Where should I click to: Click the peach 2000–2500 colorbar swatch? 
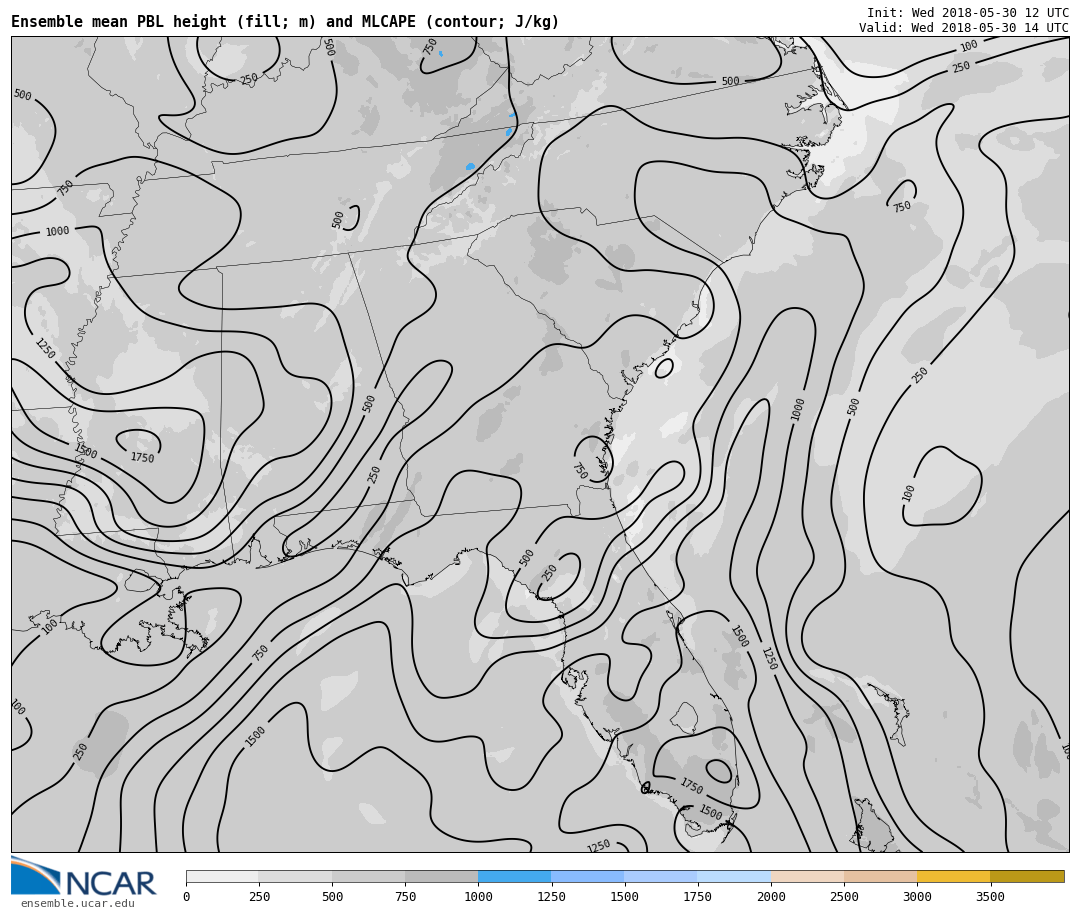[807, 876]
